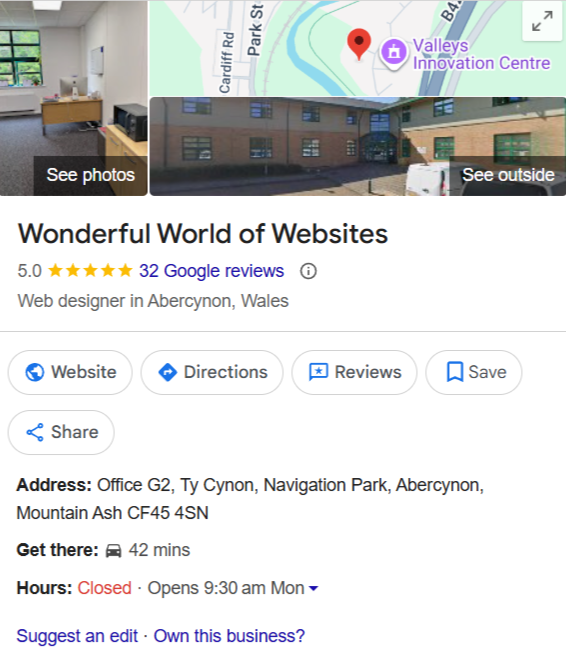
Task: Open 32 Google reviews link
Action: click(x=211, y=271)
